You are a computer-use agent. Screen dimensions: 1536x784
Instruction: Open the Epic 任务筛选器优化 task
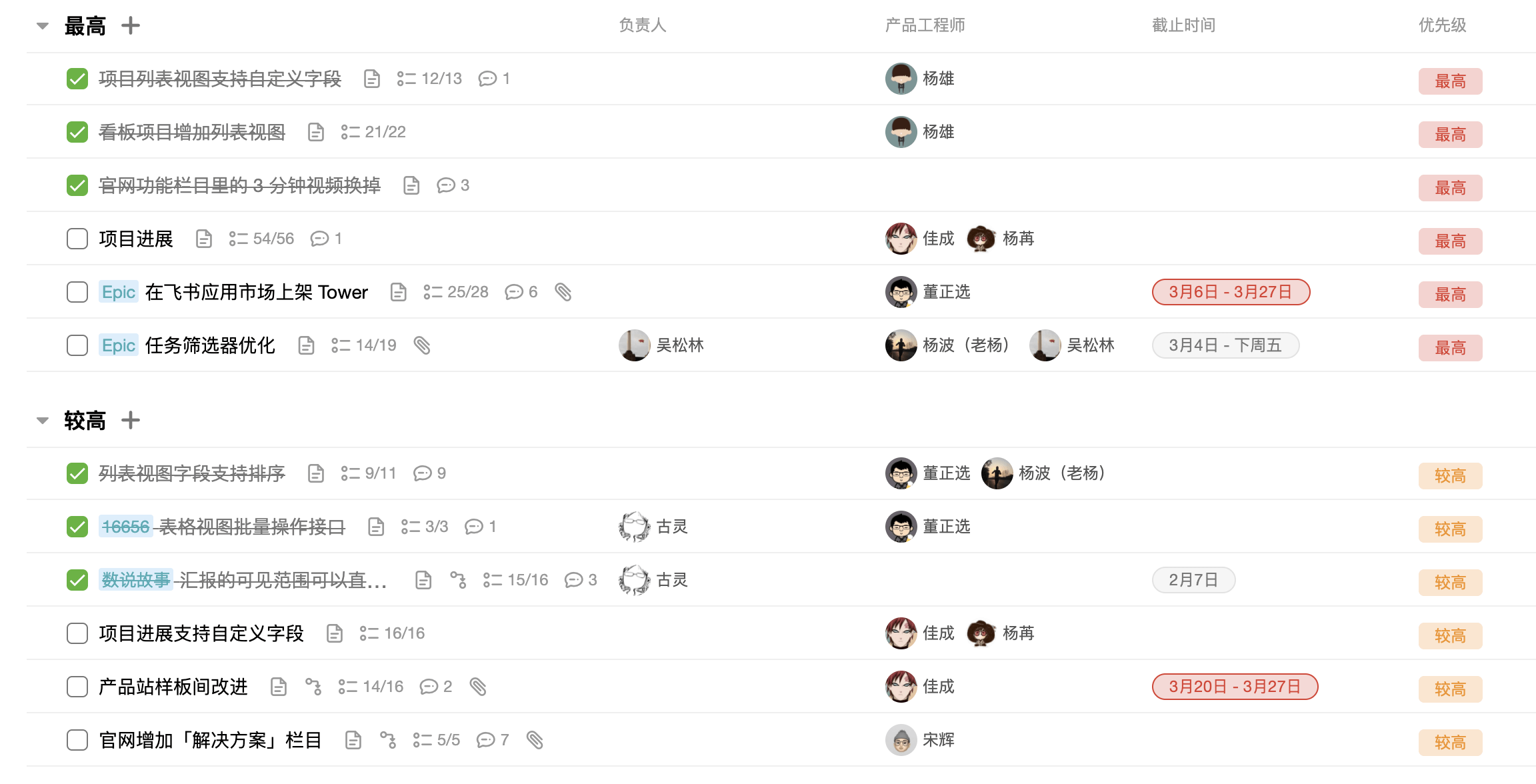210,345
